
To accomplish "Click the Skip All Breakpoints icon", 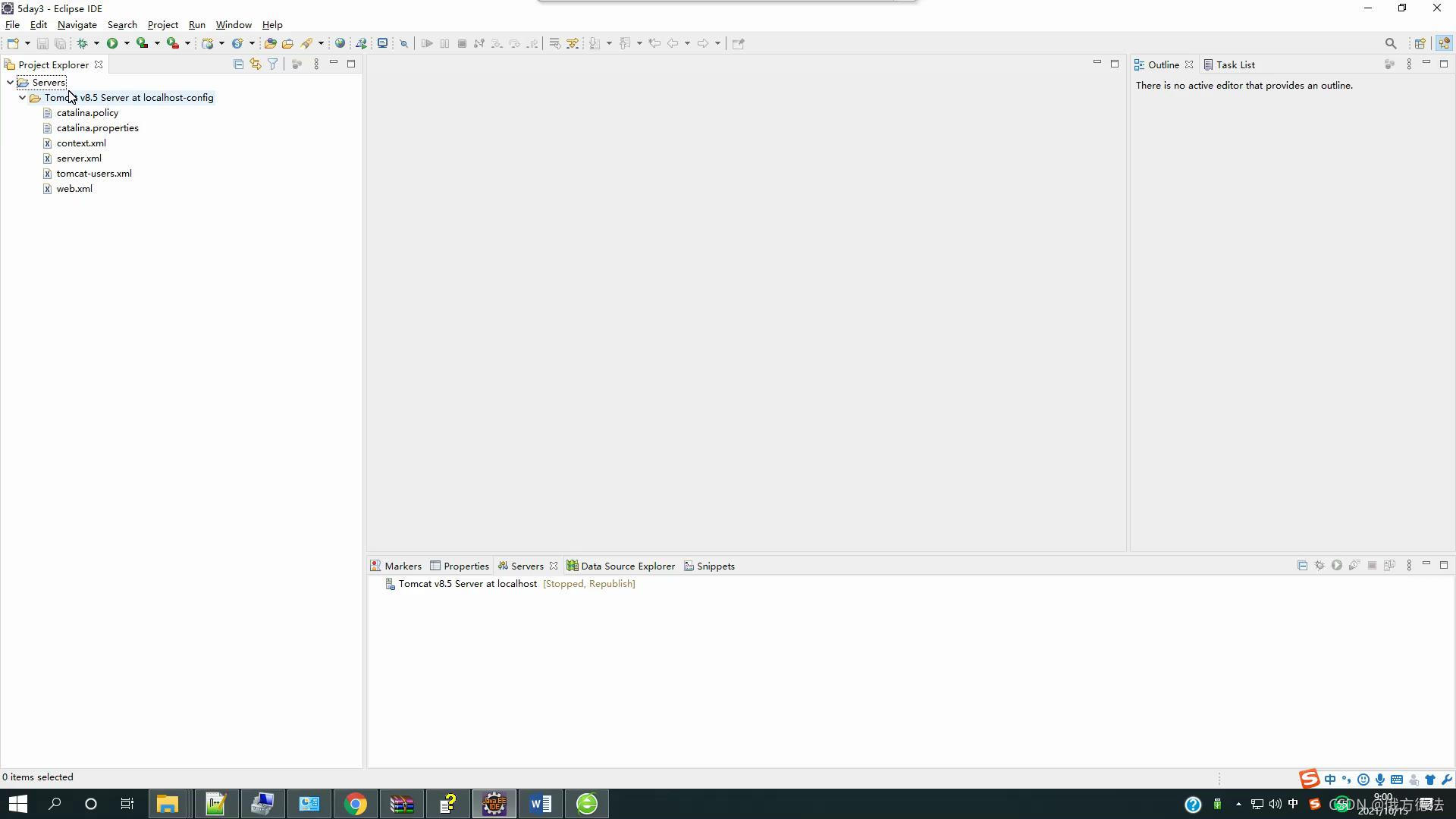I will (404, 43).
